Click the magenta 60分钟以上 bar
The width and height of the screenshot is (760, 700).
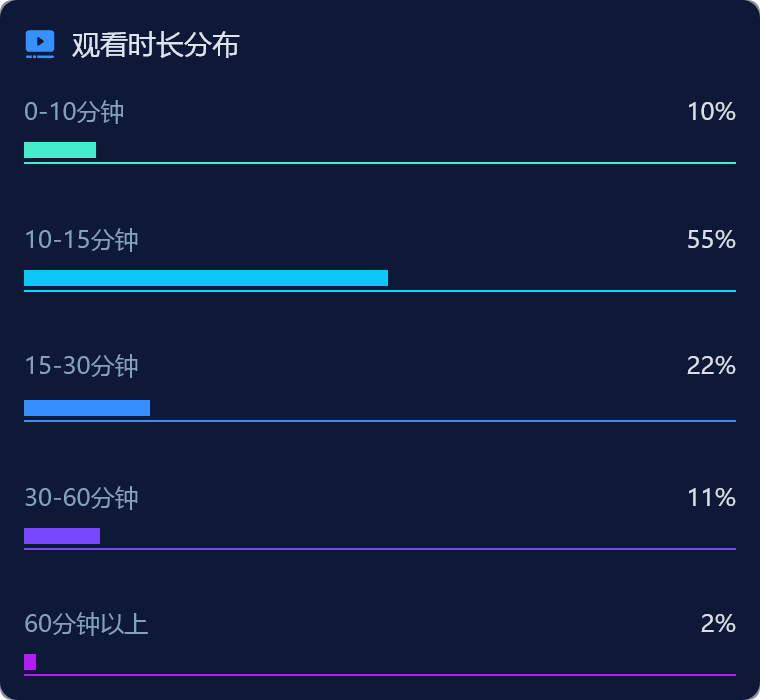[x=30, y=662]
